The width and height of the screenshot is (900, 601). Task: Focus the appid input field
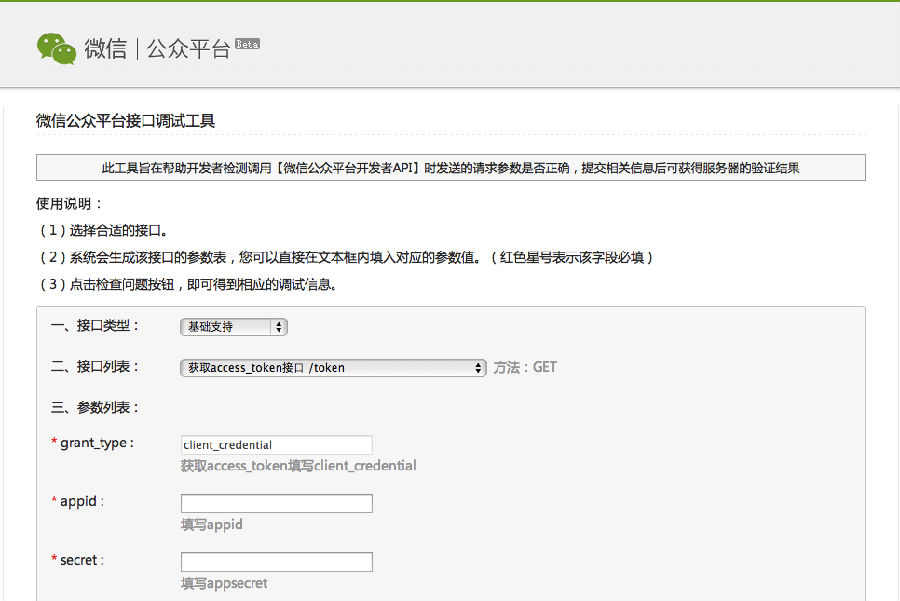pos(277,503)
